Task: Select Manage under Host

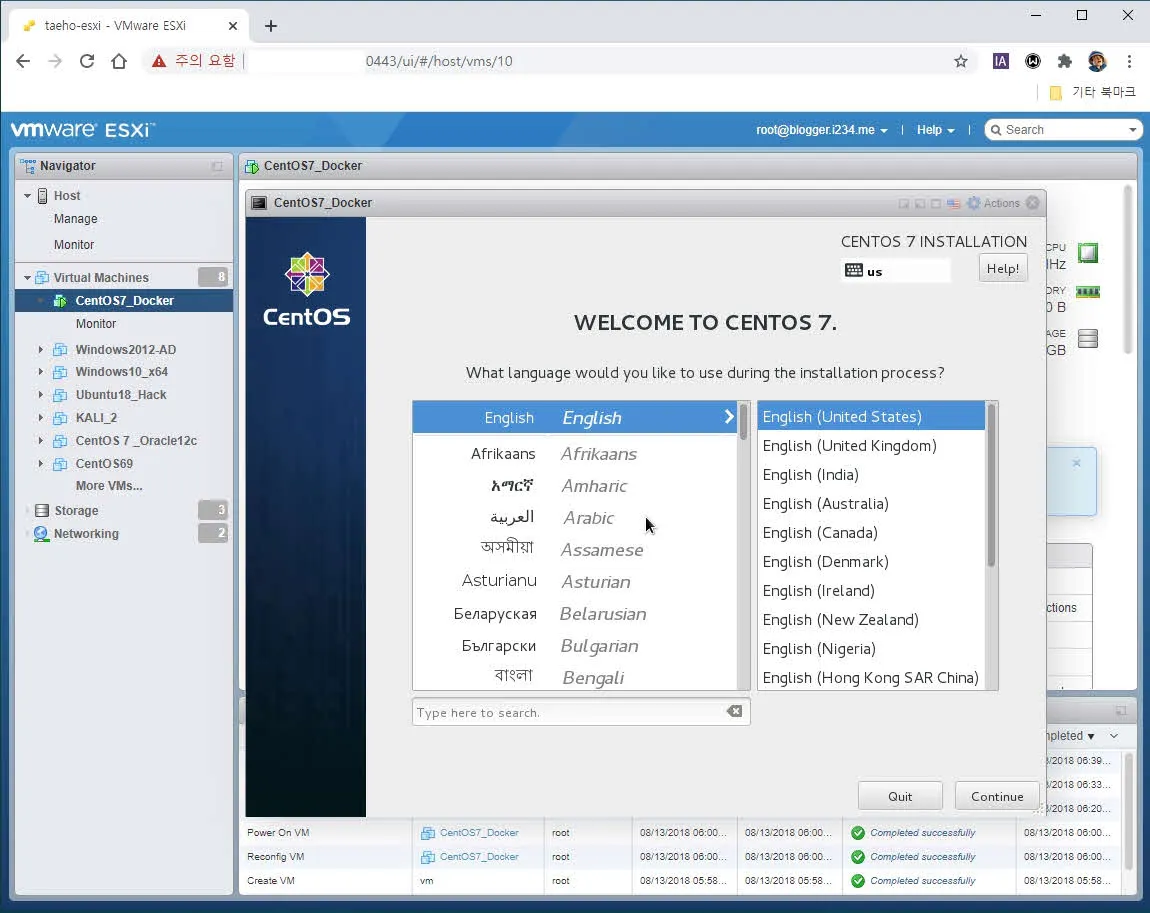Action: [x=76, y=219]
